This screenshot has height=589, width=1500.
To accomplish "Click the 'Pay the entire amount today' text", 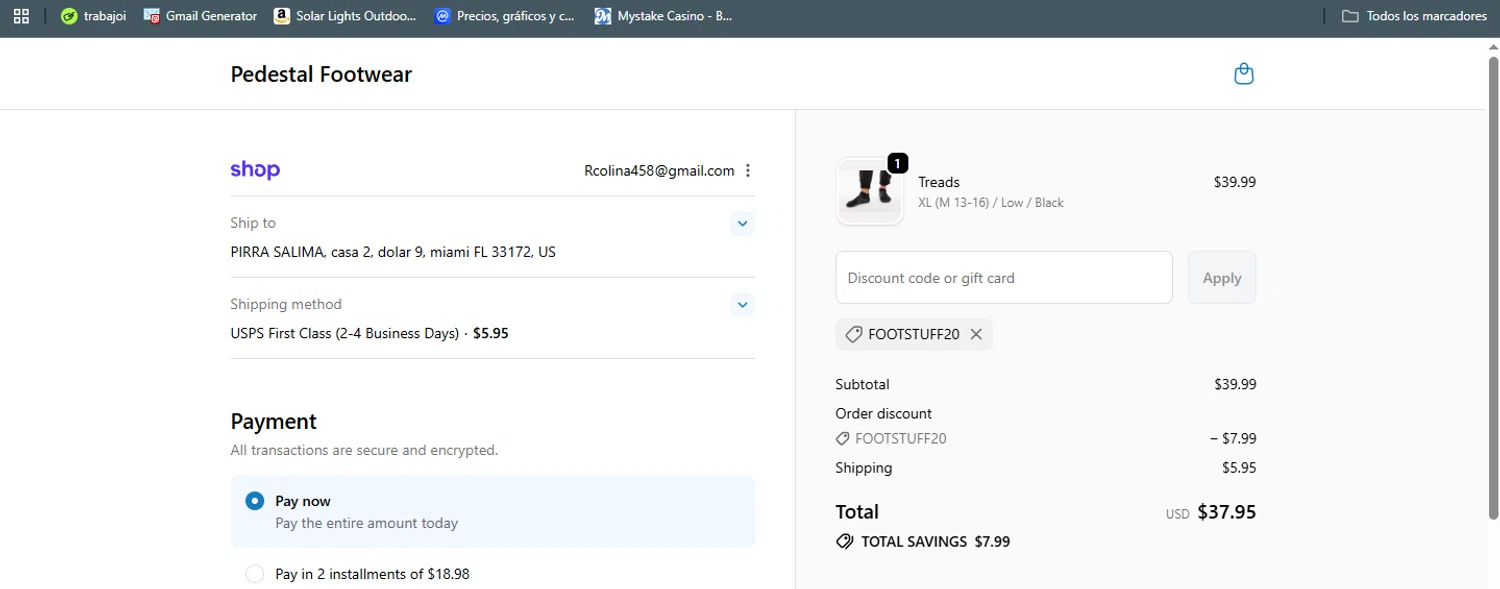I will [367, 523].
